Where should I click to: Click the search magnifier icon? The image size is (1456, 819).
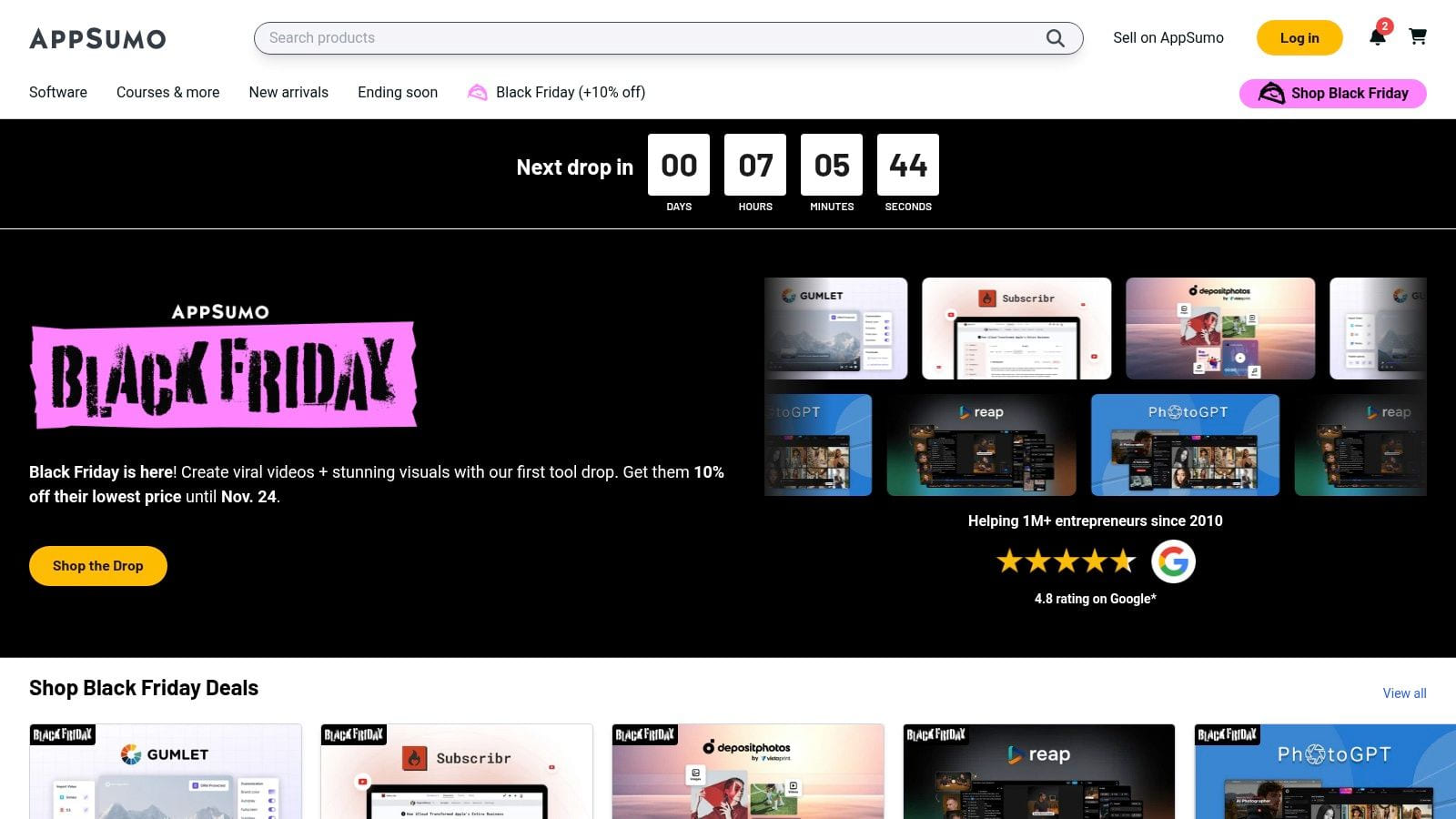tap(1055, 38)
